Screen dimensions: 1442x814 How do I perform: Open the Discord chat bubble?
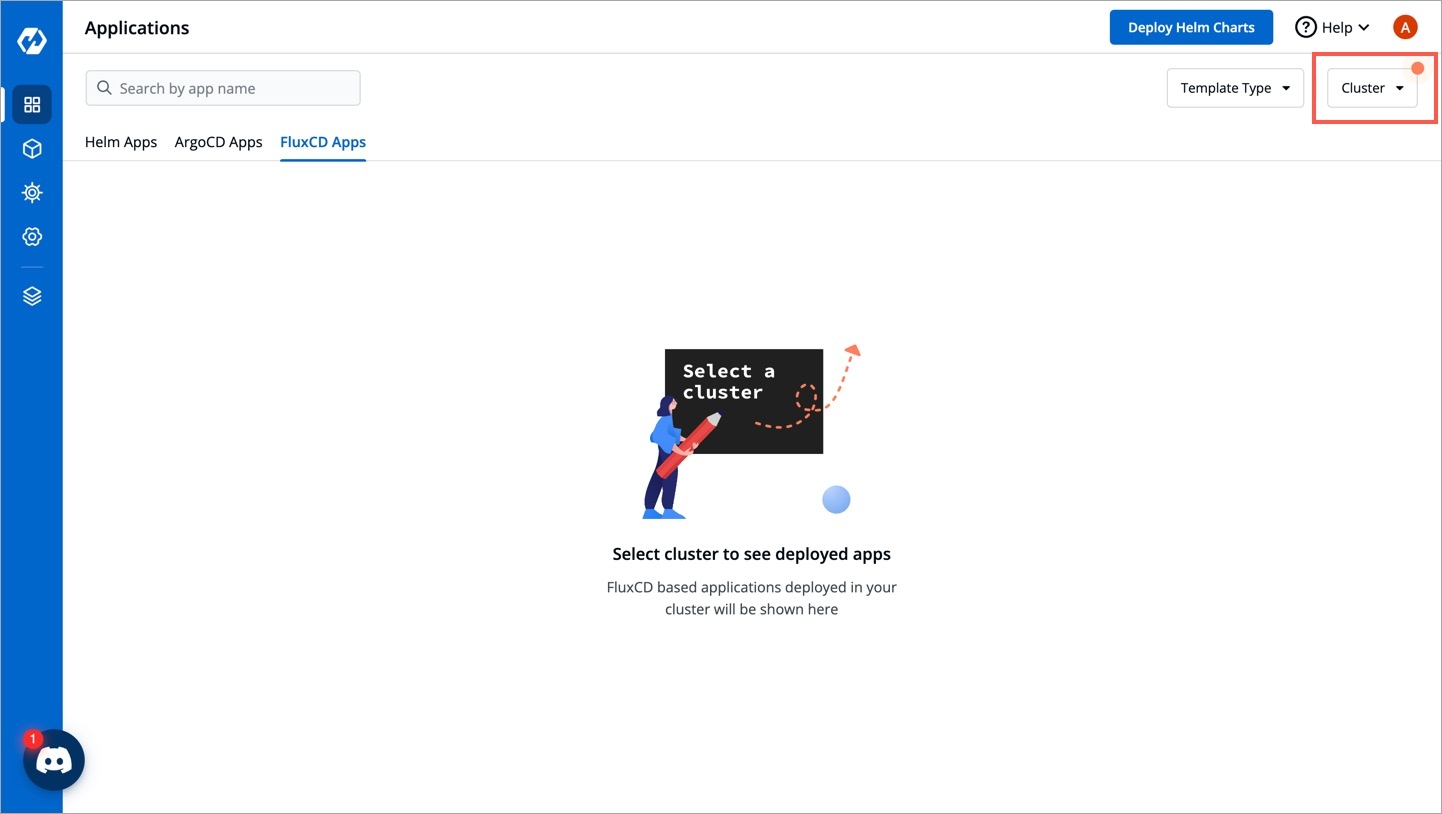[54, 761]
